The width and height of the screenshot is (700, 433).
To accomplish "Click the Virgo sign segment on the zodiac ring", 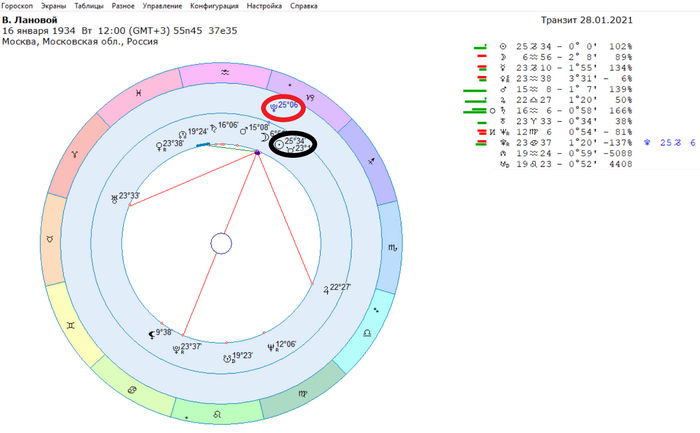I will 303,394.
